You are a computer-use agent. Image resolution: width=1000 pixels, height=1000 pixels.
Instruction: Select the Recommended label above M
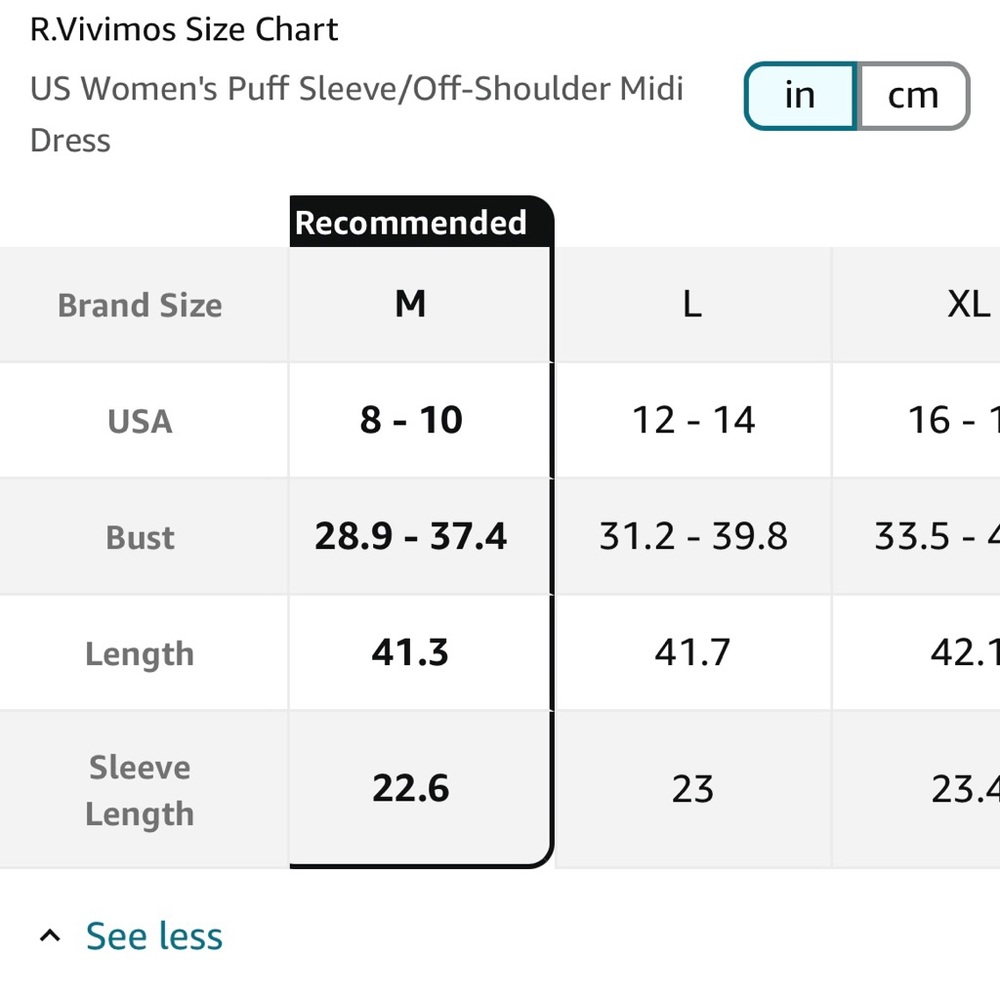coord(411,222)
